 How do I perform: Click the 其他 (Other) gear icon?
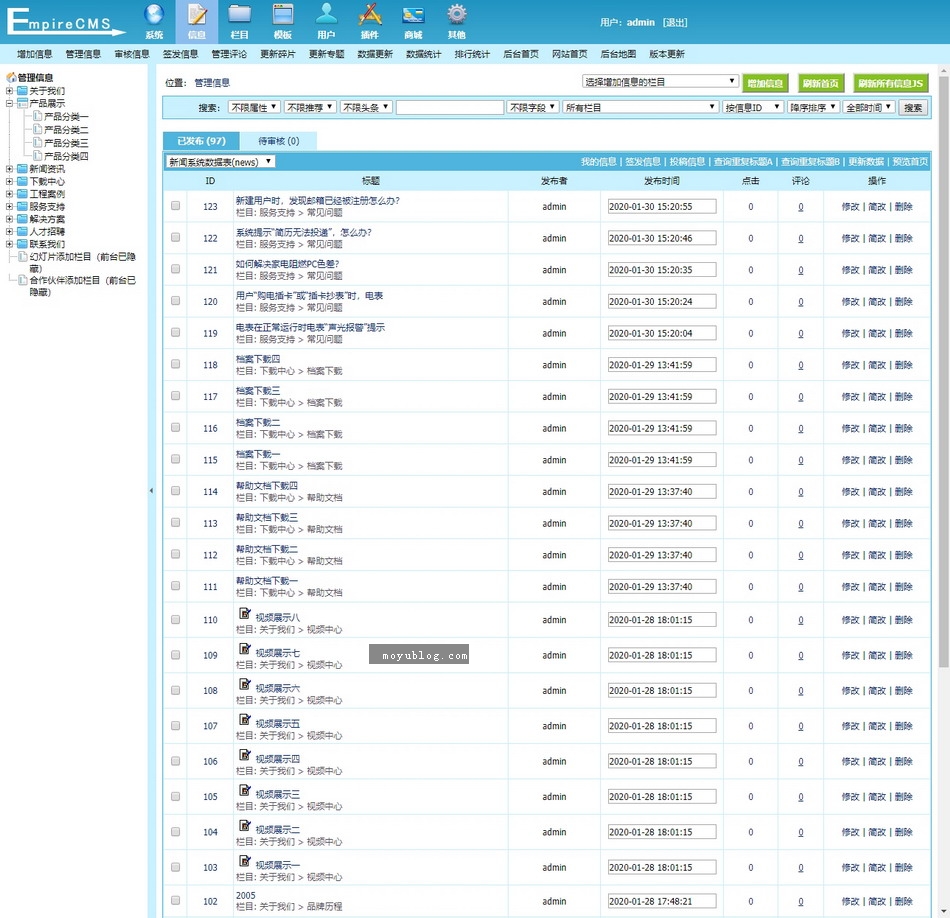tap(457, 15)
